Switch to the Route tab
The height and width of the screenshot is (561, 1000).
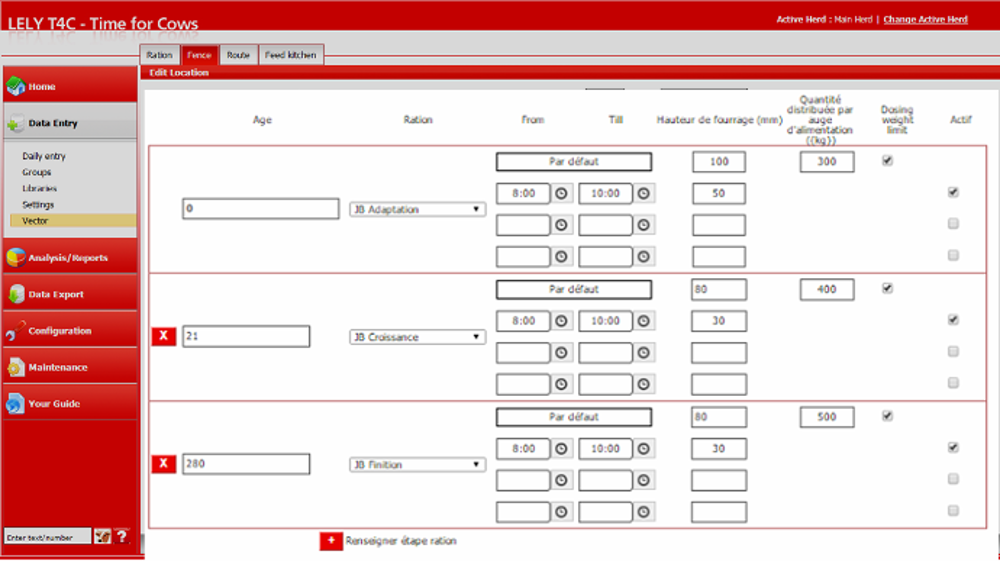[238, 55]
